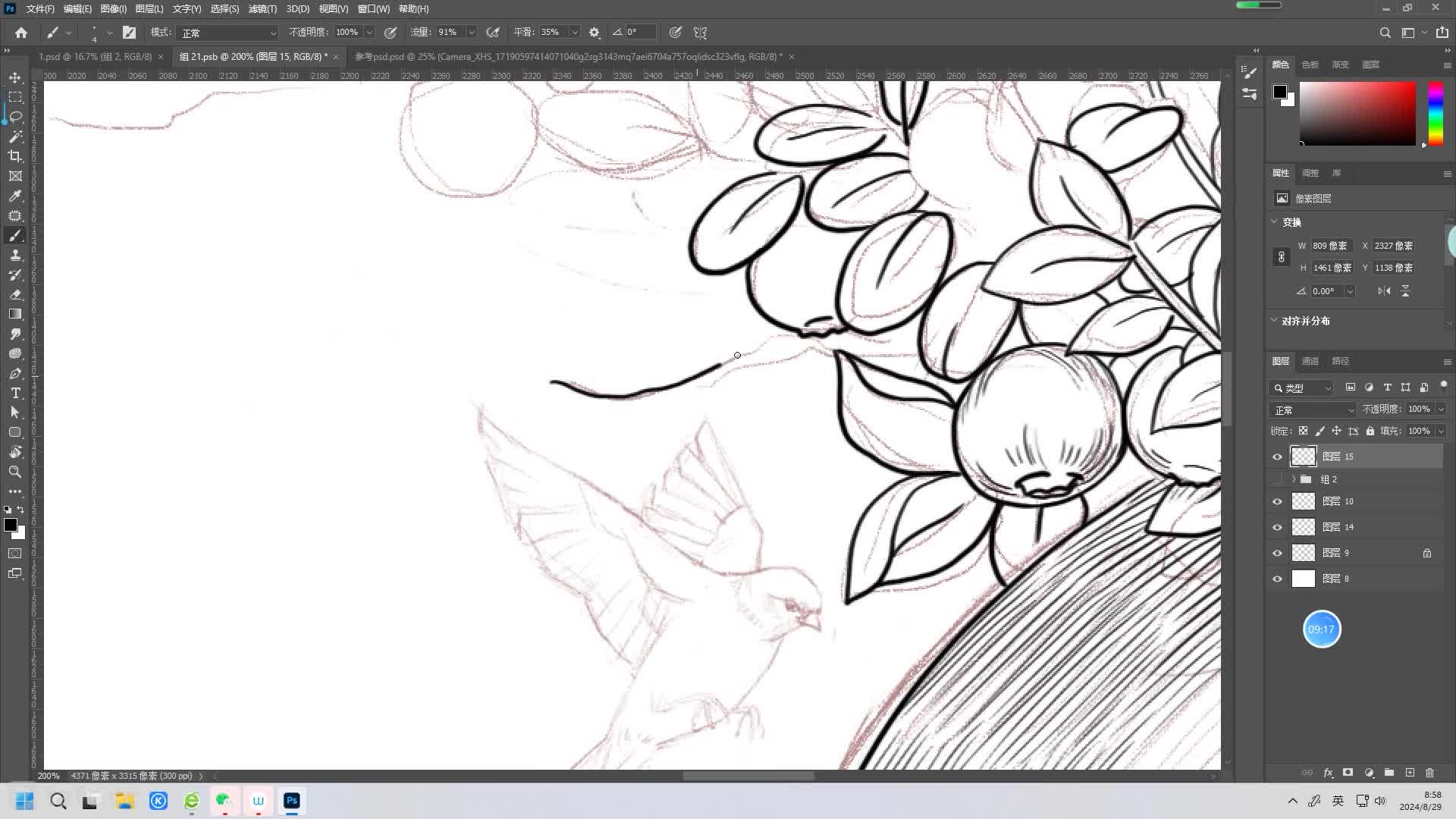Screen dimensions: 1456x819
Task: Select the Move tool
Action: 15,77
